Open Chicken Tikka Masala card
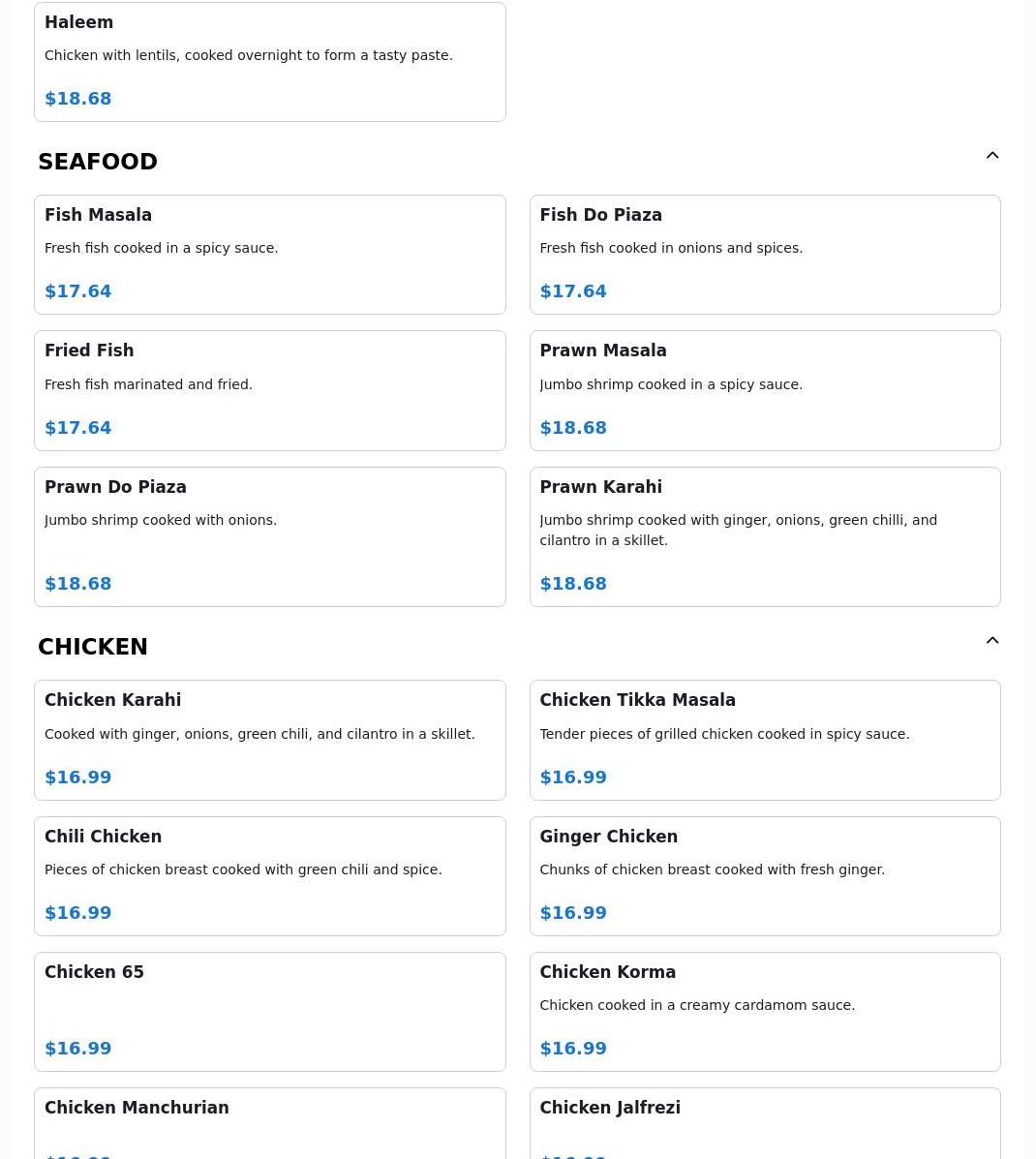Viewport: 1036px width, 1159px height. [x=764, y=740]
